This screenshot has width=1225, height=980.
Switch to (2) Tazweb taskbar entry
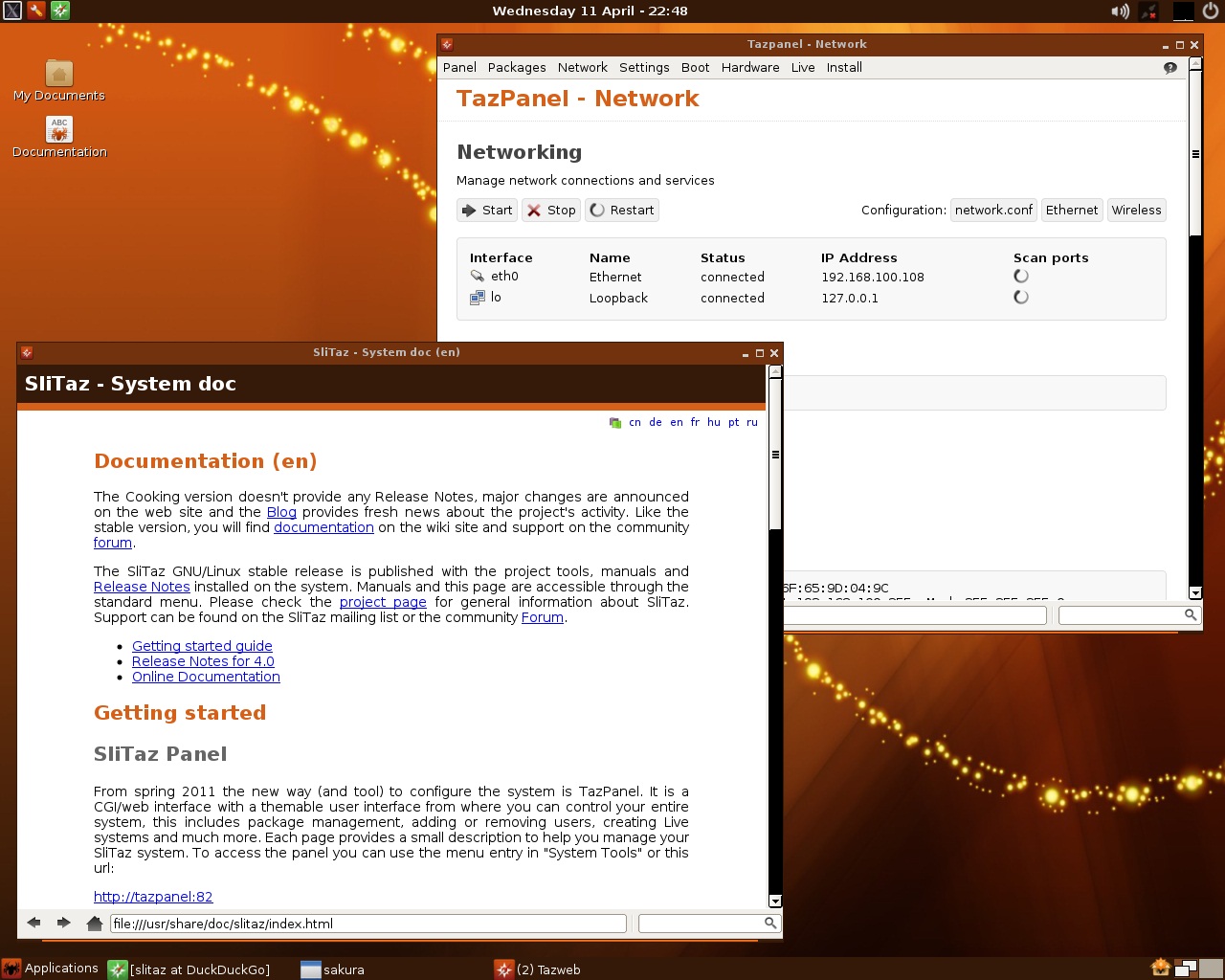pyautogui.click(x=538, y=969)
